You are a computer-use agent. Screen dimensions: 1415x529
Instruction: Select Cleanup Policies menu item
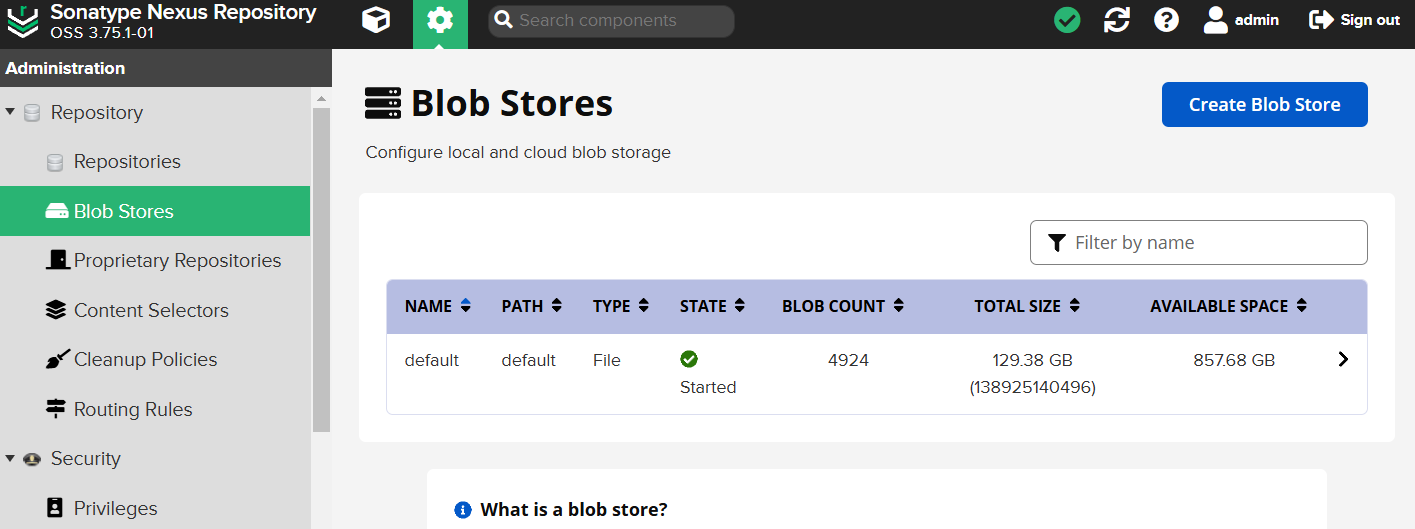[145, 360]
